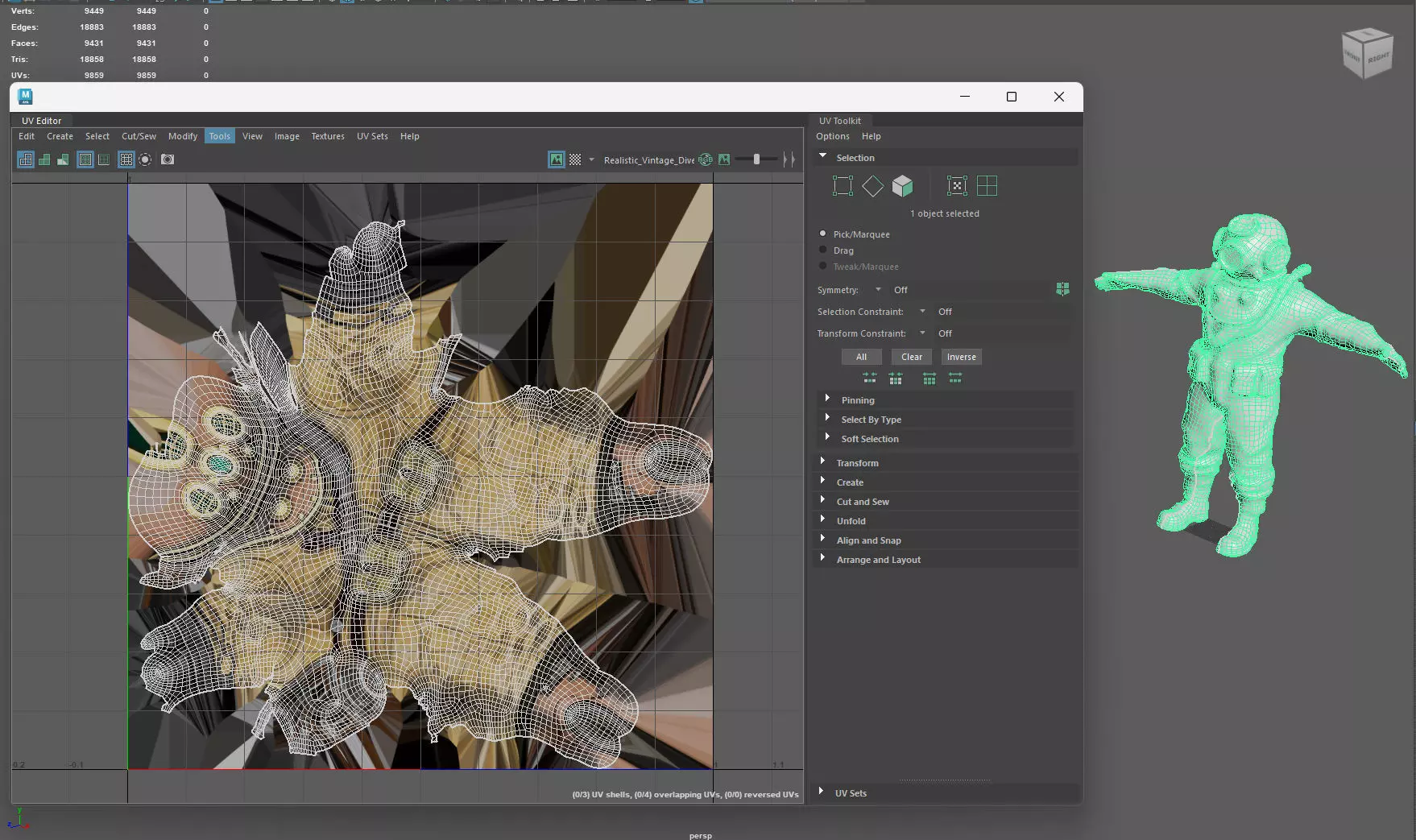Open the UV Sets menu in menu bar
This screenshot has width=1416, height=840.
(x=372, y=136)
